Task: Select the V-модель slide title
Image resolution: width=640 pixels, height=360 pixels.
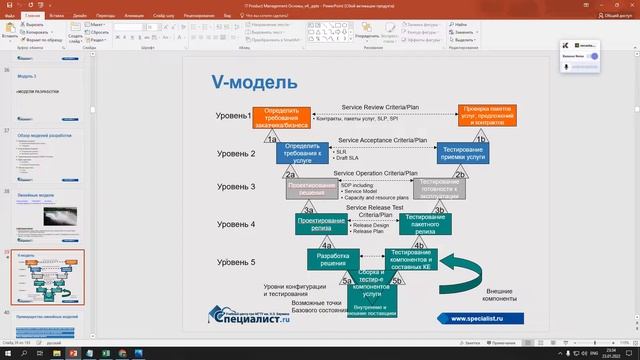Action: pos(254,82)
